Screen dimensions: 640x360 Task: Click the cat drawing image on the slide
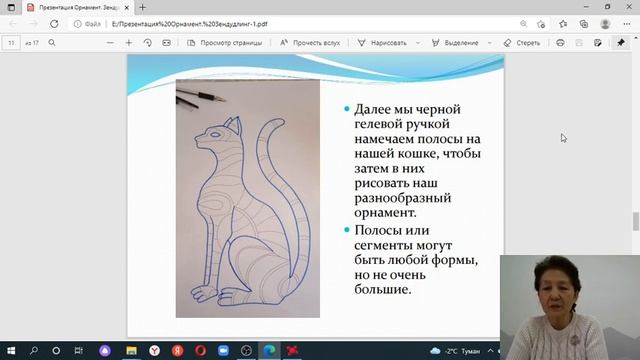coord(248,198)
